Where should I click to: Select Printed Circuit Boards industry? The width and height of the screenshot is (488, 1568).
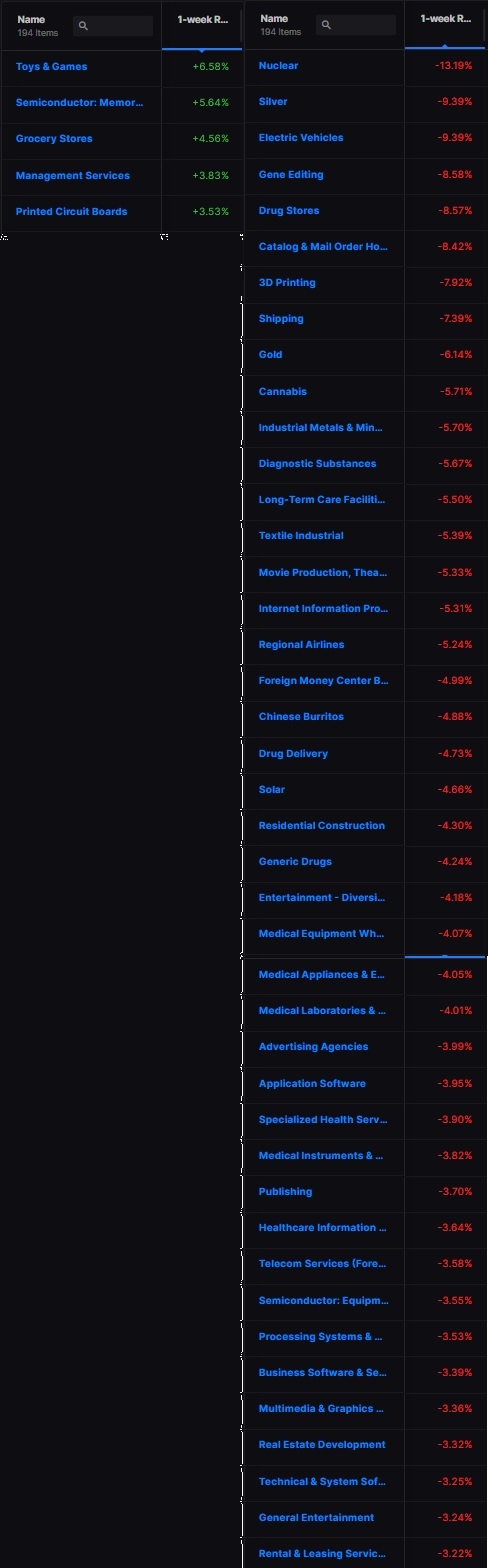click(71, 212)
